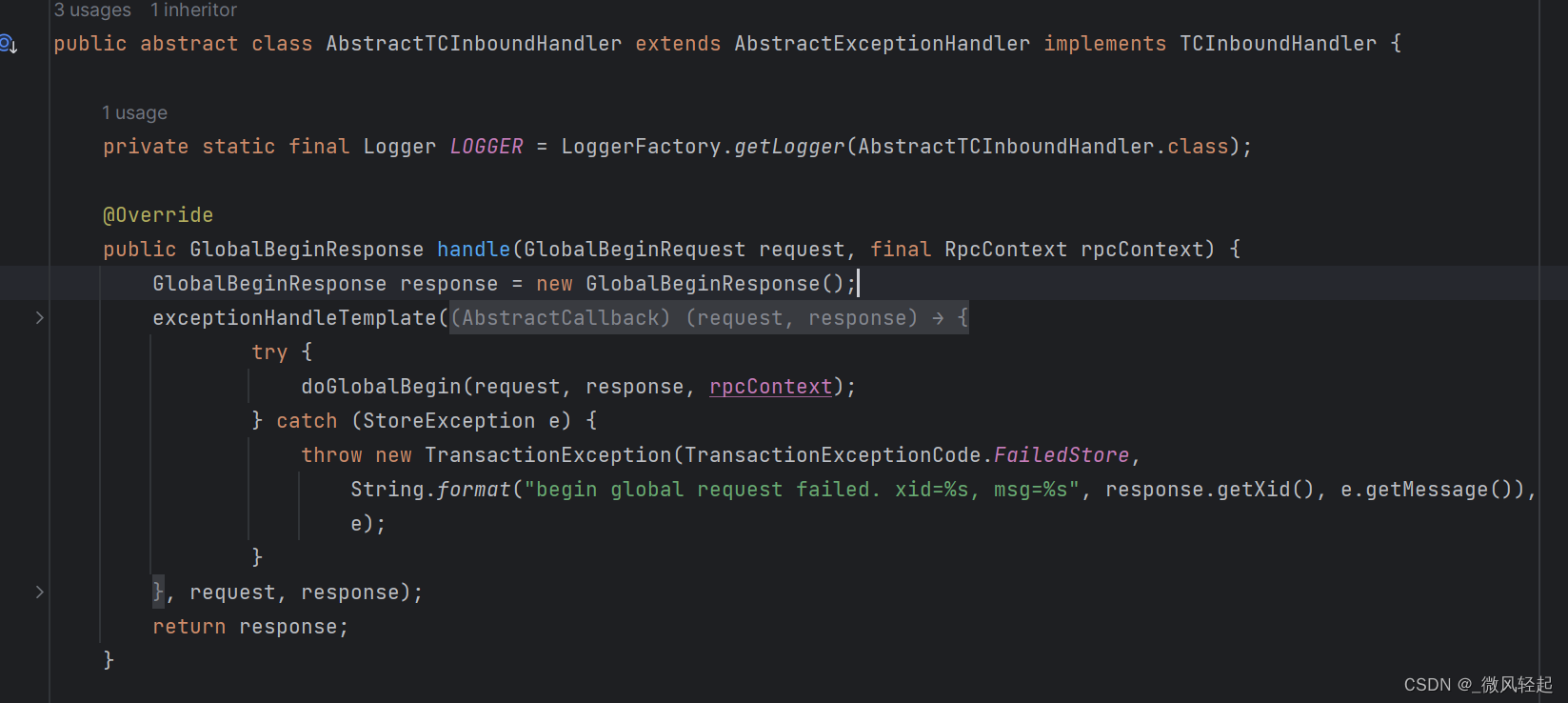Expand the fold arrow beside exceptionHandleTemplate line
The image size is (1568, 703).
40,318
